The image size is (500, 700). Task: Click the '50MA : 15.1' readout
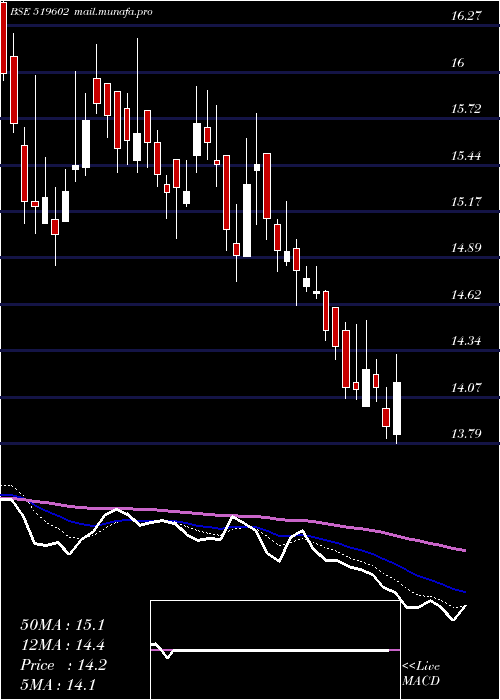tap(62, 625)
